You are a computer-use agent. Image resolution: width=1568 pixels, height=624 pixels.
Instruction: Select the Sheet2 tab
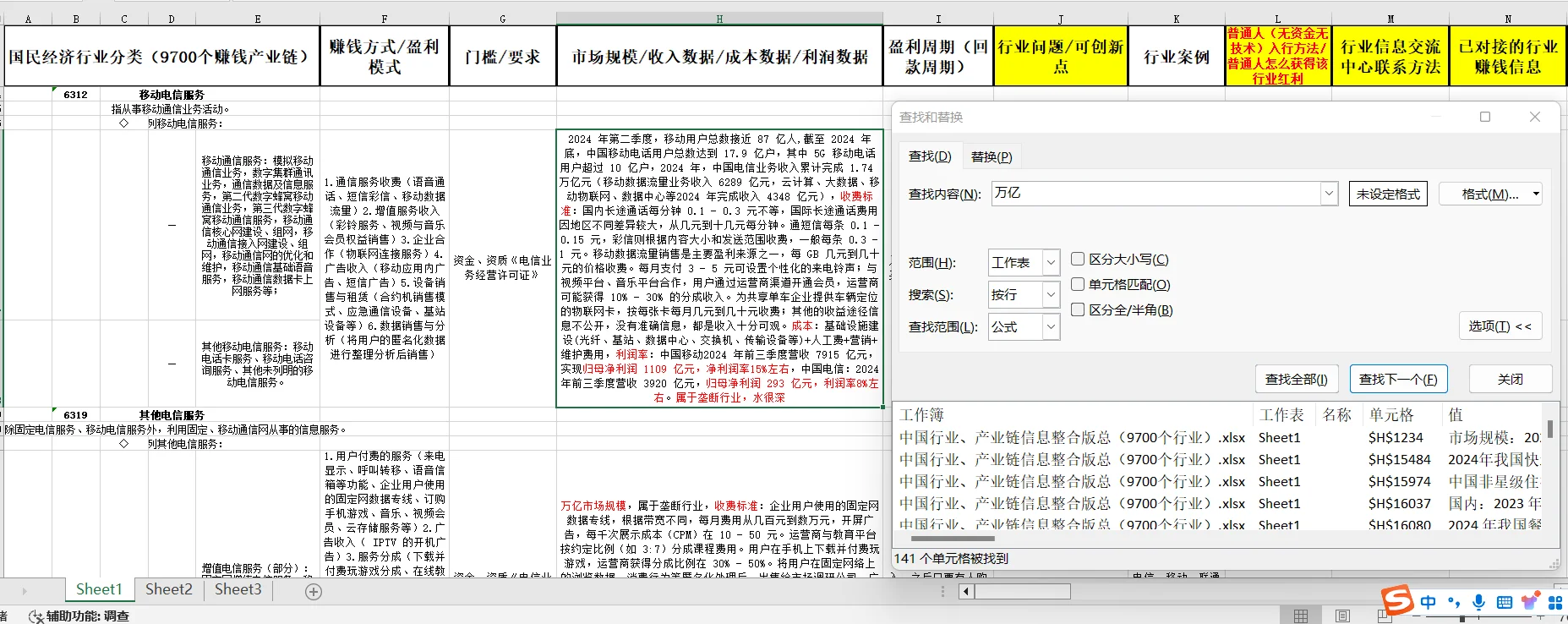168,589
